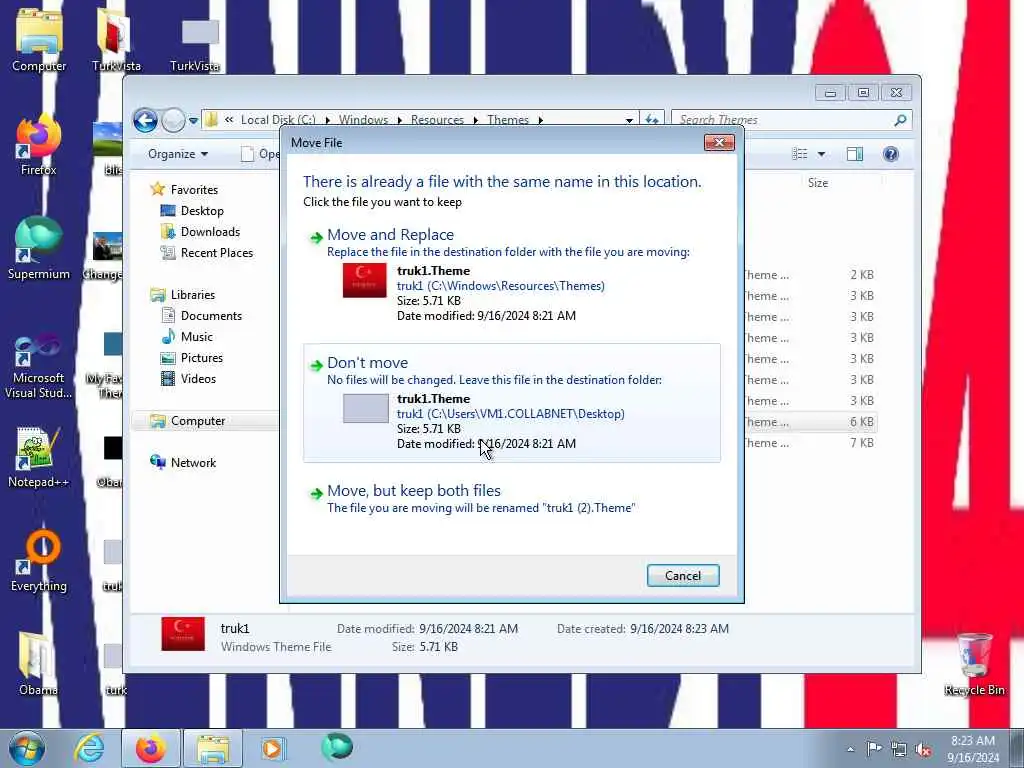
Task: Launch Internet Explorer from taskbar
Action: [89, 748]
